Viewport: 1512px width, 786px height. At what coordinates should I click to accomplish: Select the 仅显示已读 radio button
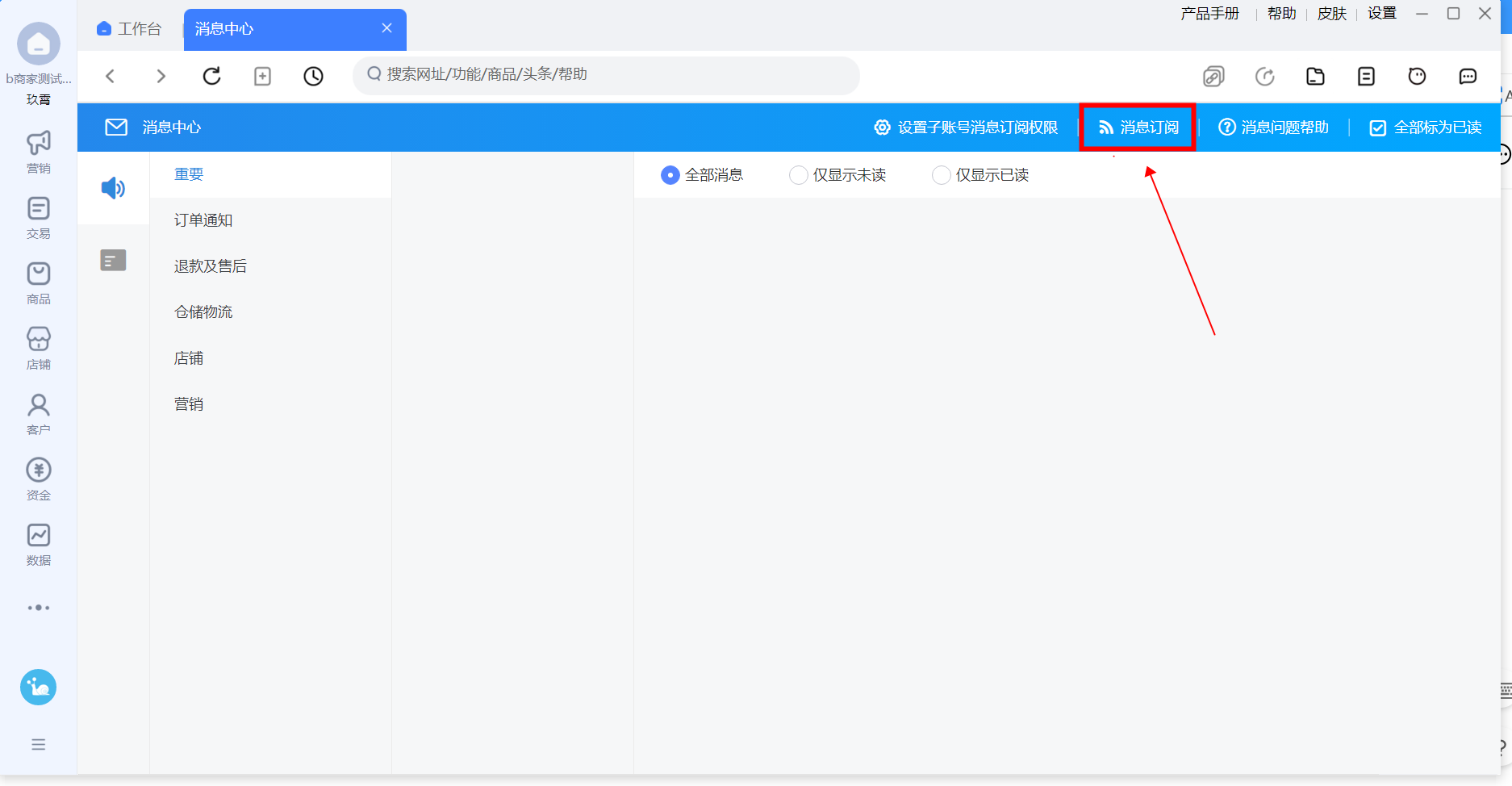click(941, 175)
